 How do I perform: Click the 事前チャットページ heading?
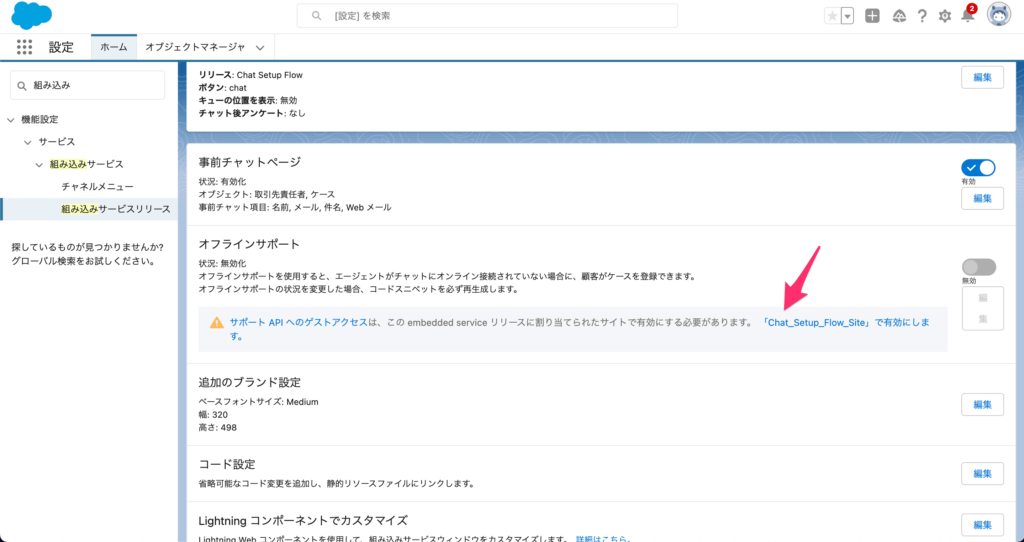(x=249, y=162)
